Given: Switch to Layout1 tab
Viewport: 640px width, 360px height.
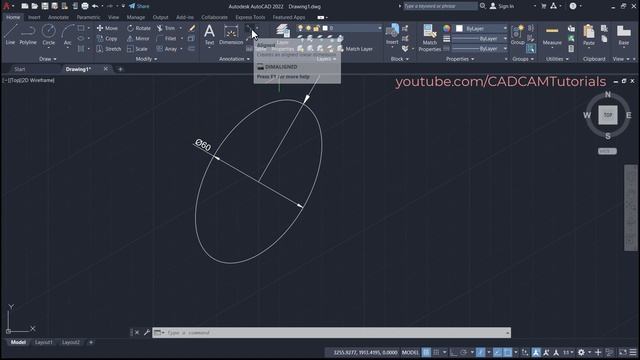Looking at the screenshot, I should (44, 342).
